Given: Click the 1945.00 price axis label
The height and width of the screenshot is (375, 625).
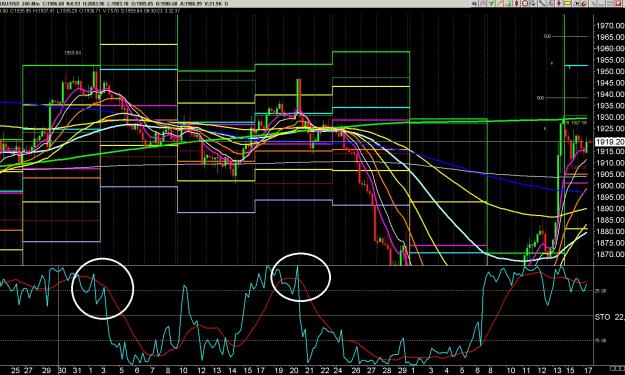Looking at the screenshot, I should [610, 83].
